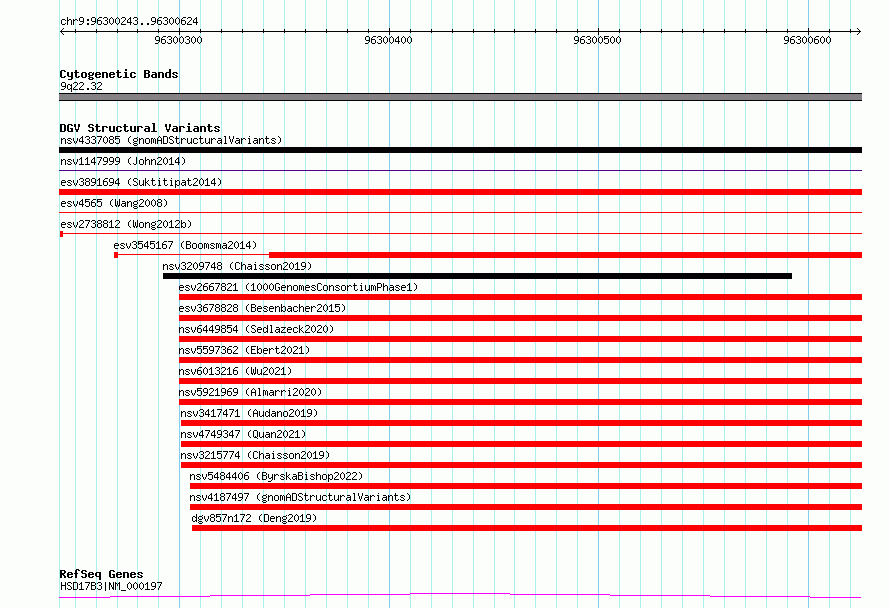Image resolution: width=890 pixels, height=608 pixels.
Task: Click nsv5921969 (Almarri2020) label
Action: [x=250, y=392]
